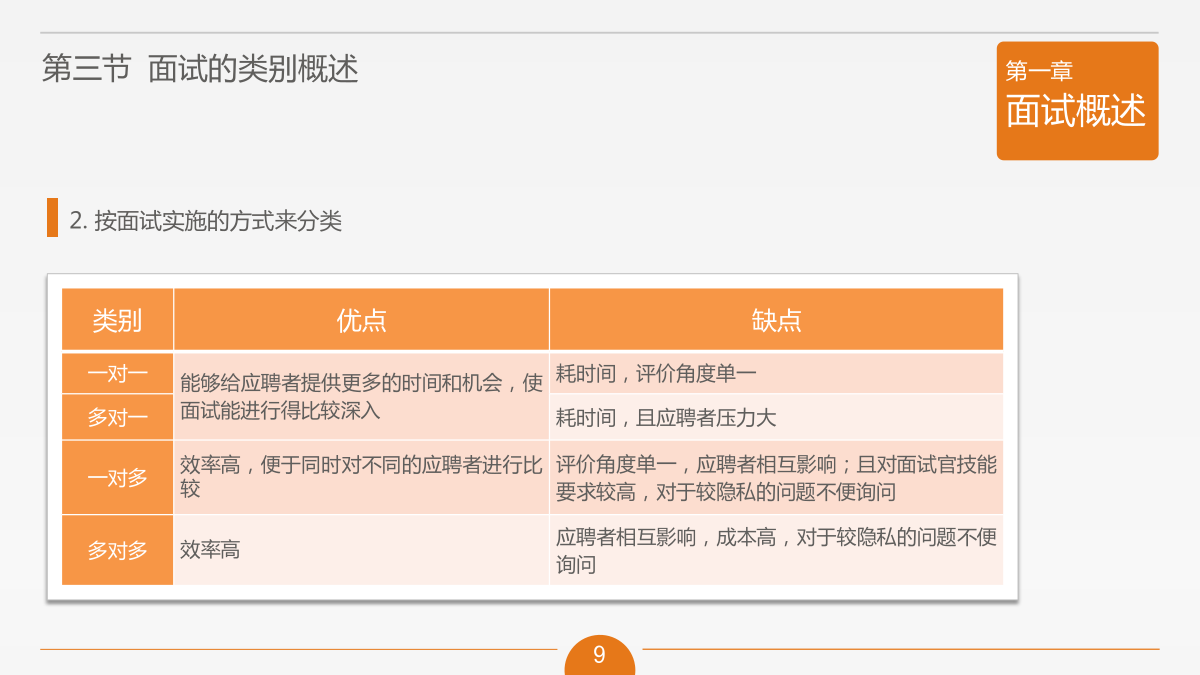
Task: Click the 一对多 row label
Action: 118,477
